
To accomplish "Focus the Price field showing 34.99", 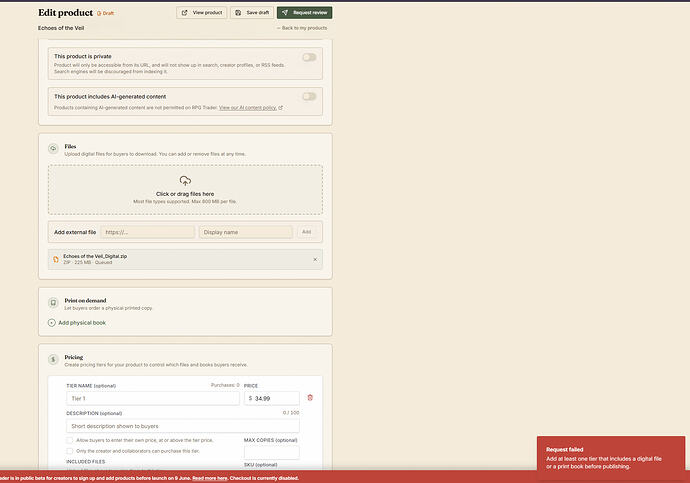I will point(272,399).
